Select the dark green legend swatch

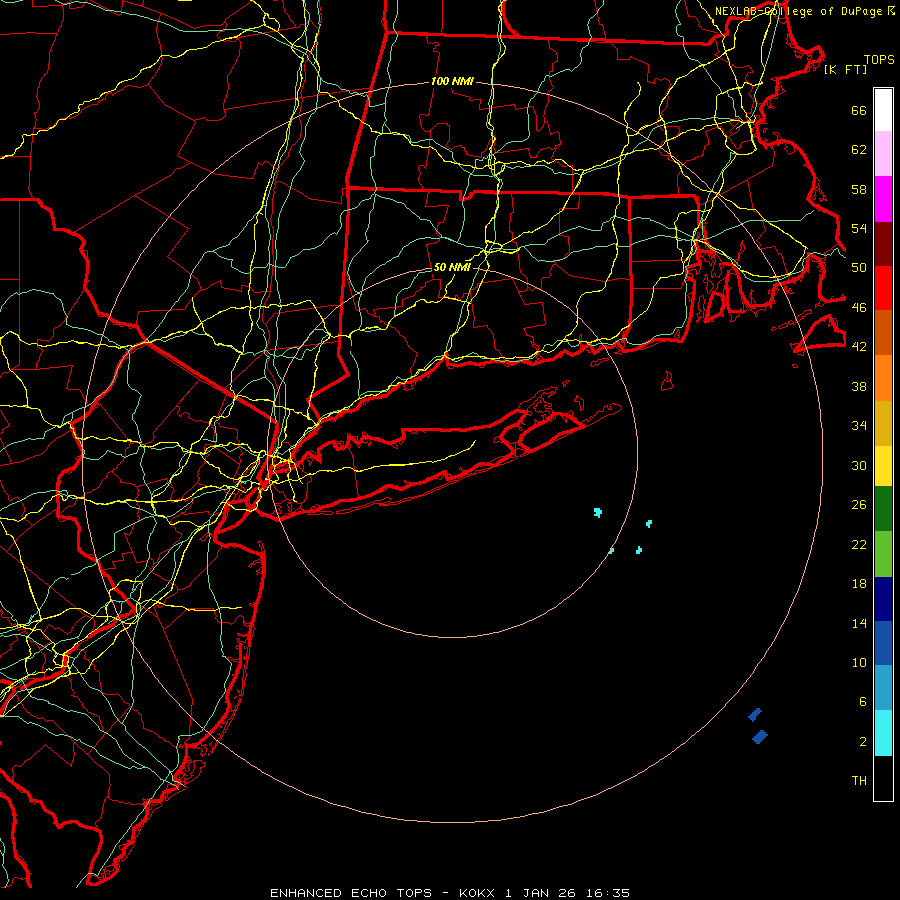coord(883,509)
